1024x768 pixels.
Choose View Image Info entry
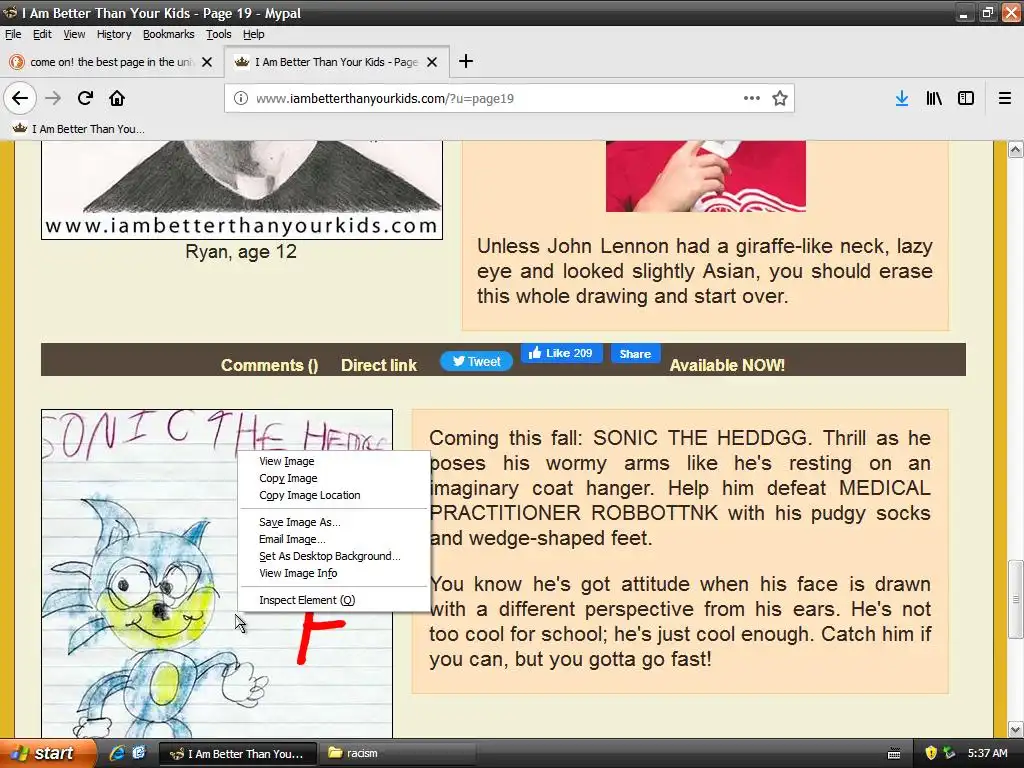click(334, 573)
